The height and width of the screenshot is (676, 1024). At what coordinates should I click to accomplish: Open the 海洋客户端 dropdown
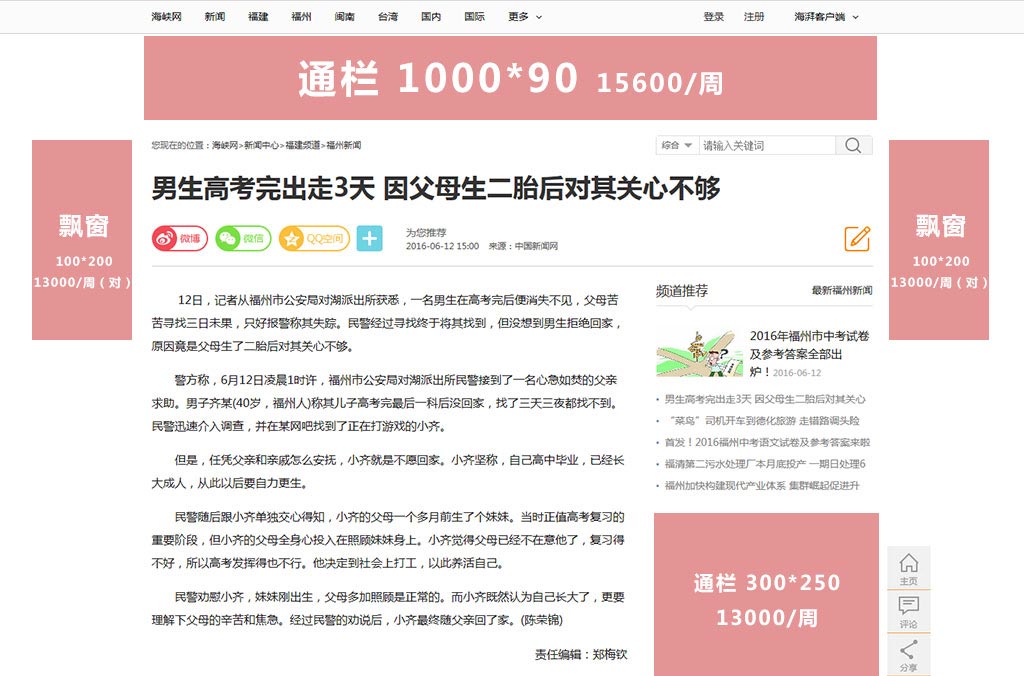click(826, 17)
